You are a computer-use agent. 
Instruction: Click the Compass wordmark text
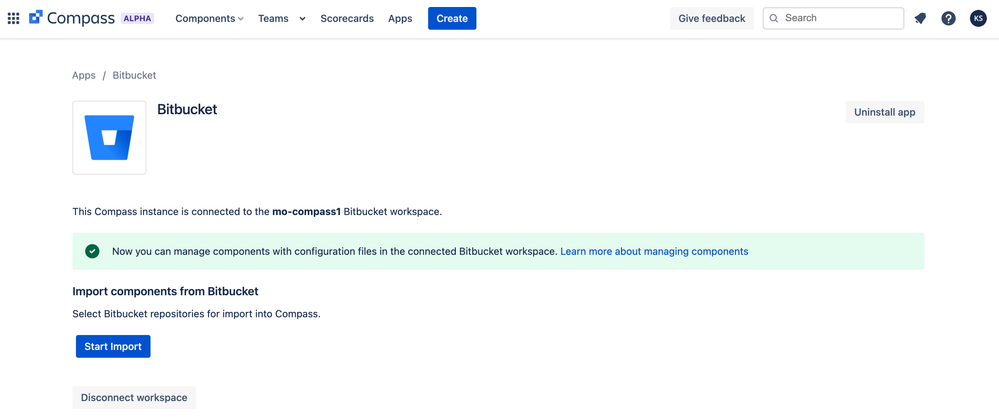[x=81, y=18]
